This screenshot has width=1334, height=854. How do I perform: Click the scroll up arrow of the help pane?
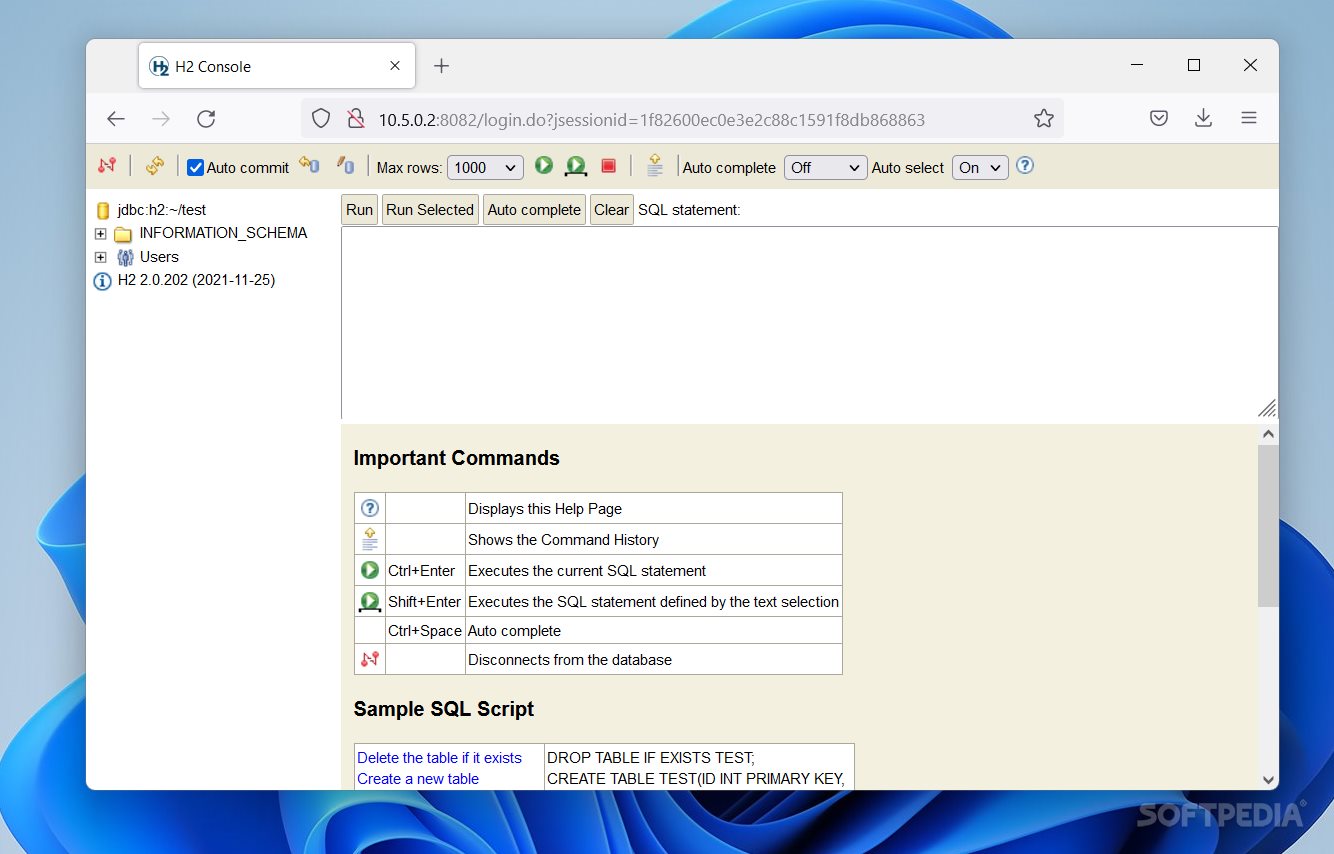[x=1268, y=434]
